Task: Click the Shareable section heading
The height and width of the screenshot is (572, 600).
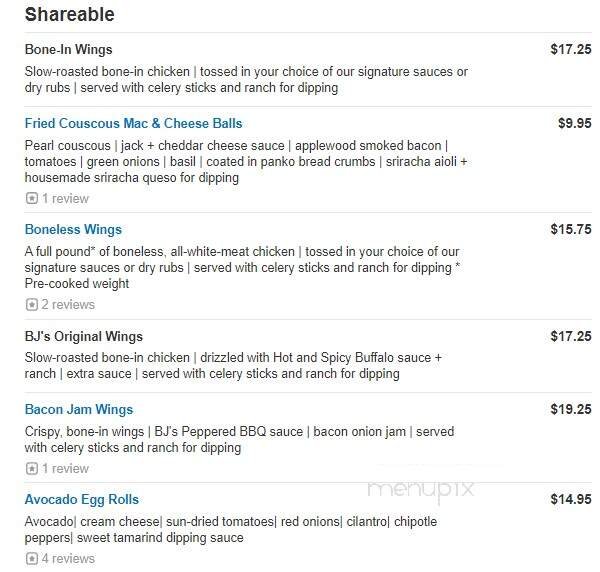Action: (x=69, y=15)
